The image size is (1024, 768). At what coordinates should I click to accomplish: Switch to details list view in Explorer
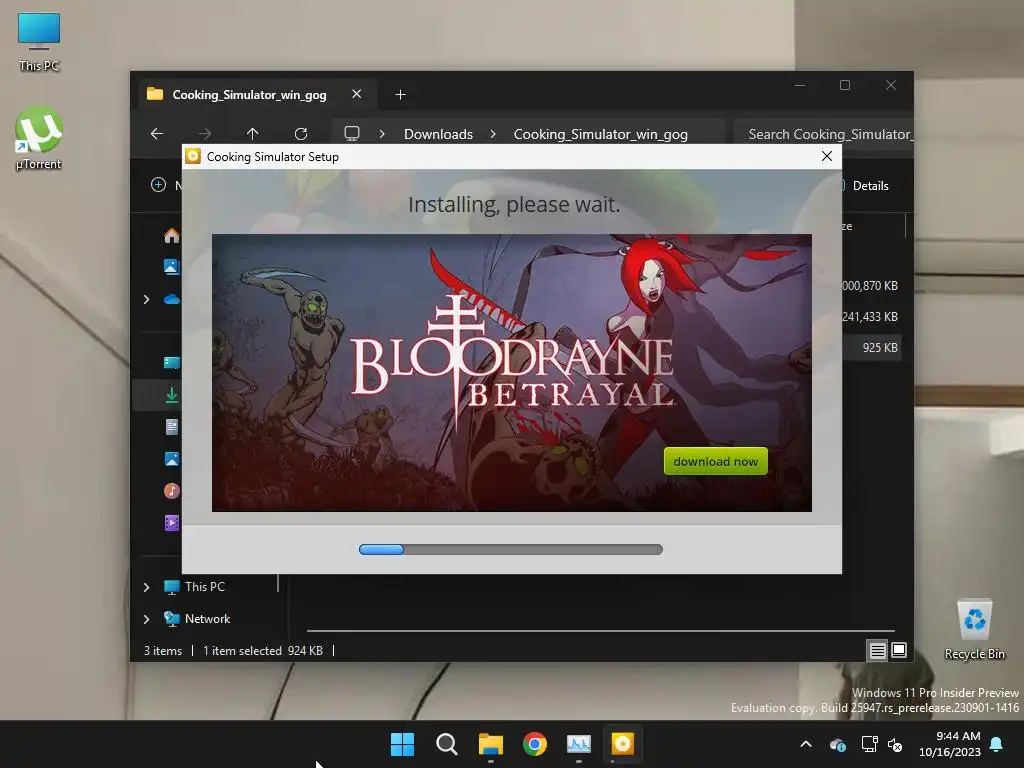pos(877,650)
